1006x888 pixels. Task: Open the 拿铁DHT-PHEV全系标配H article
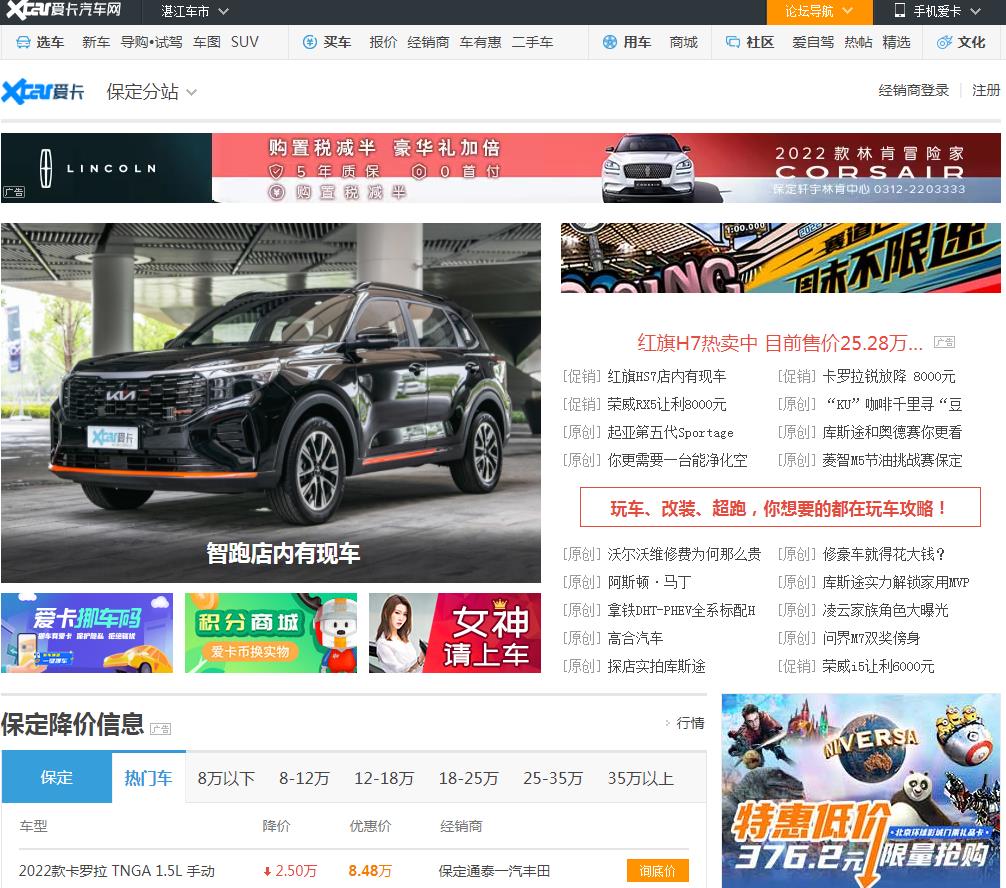point(681,610)
